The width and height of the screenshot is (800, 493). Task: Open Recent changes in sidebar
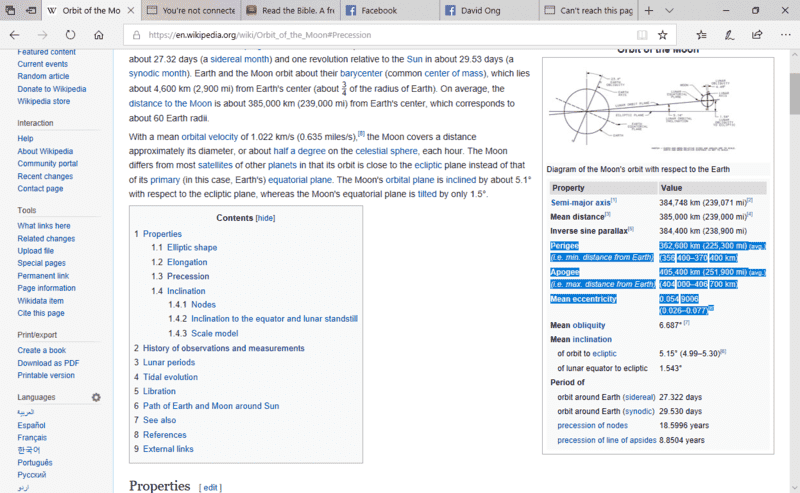pos(45,176)
